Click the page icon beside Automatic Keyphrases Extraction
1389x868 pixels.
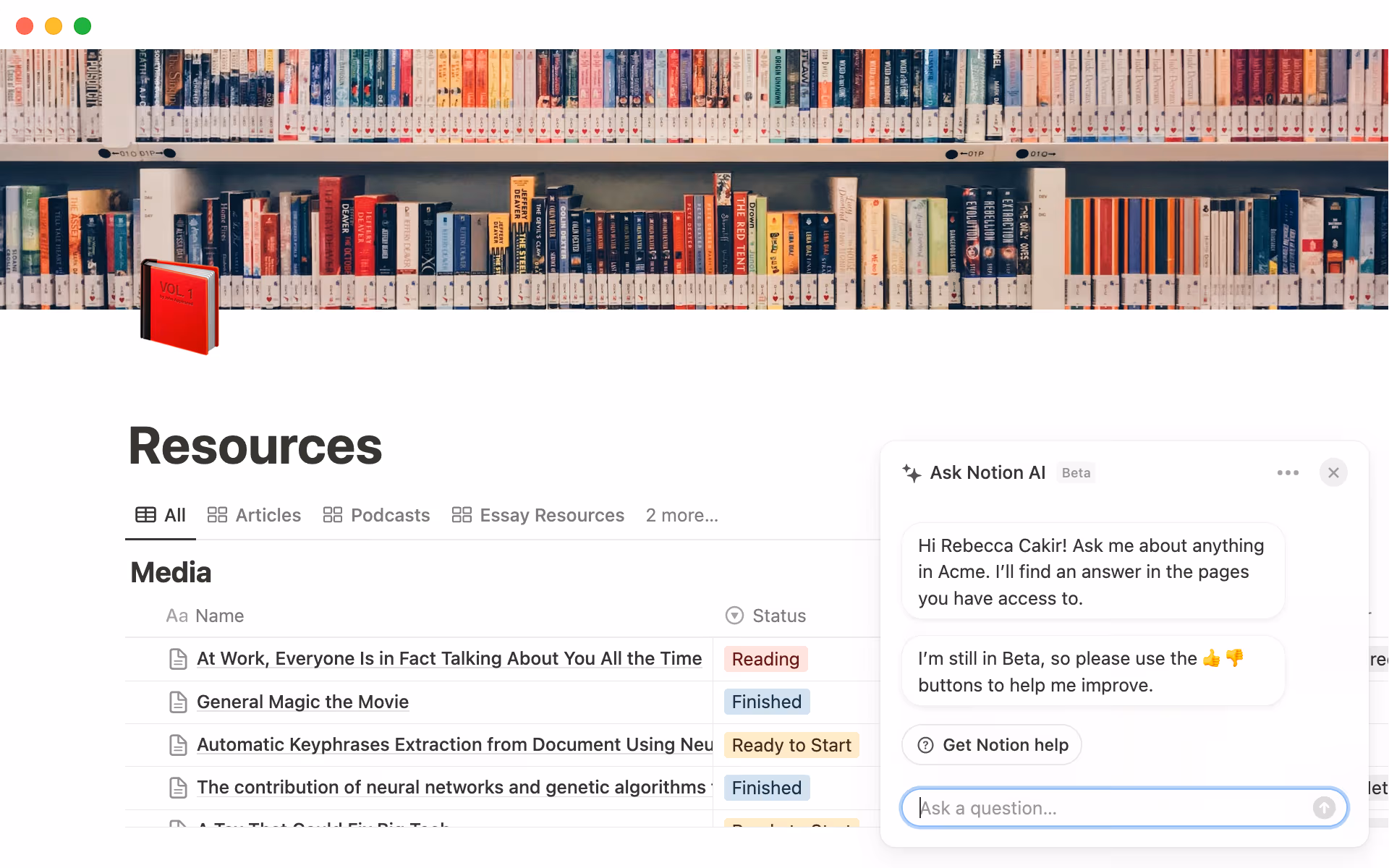pos(178,744)
